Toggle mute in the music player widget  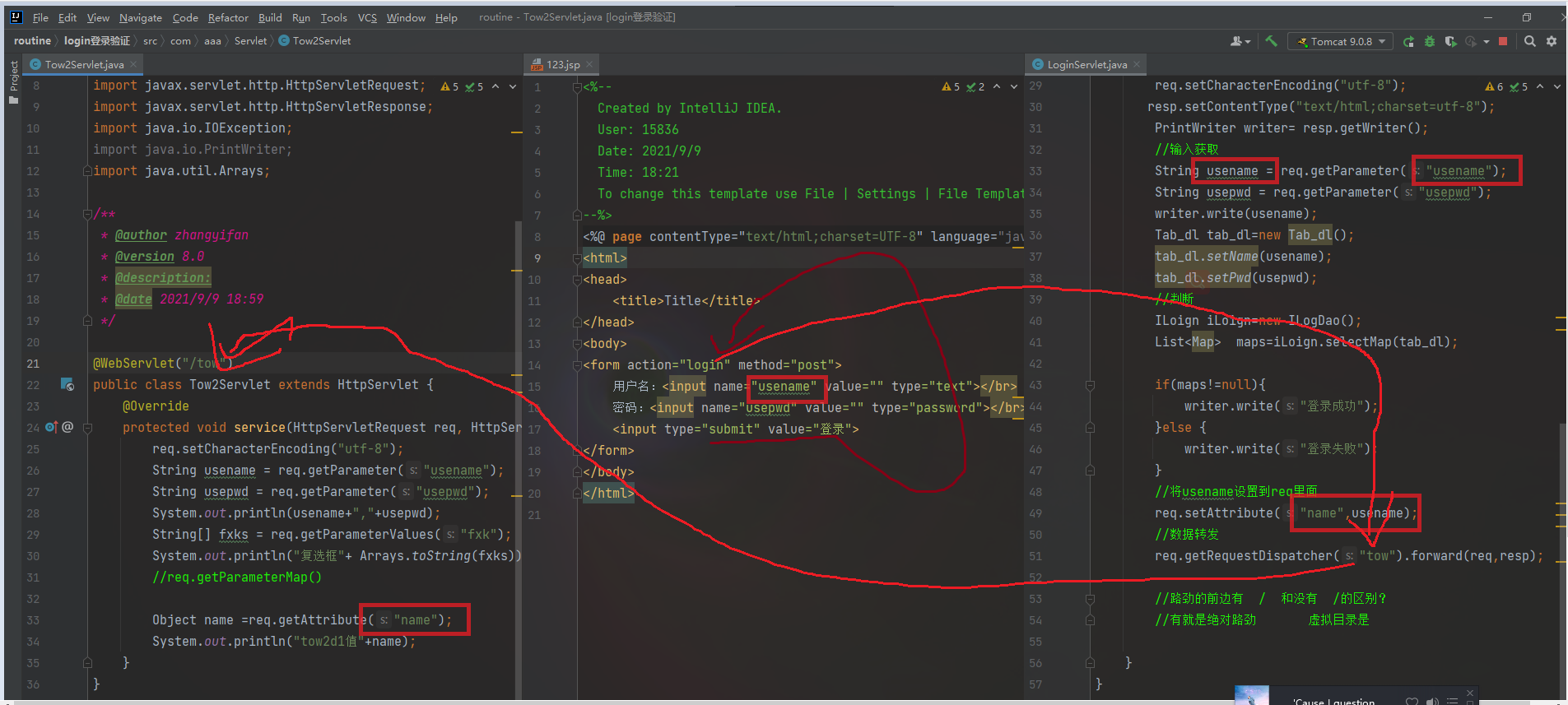[1433, 701]
